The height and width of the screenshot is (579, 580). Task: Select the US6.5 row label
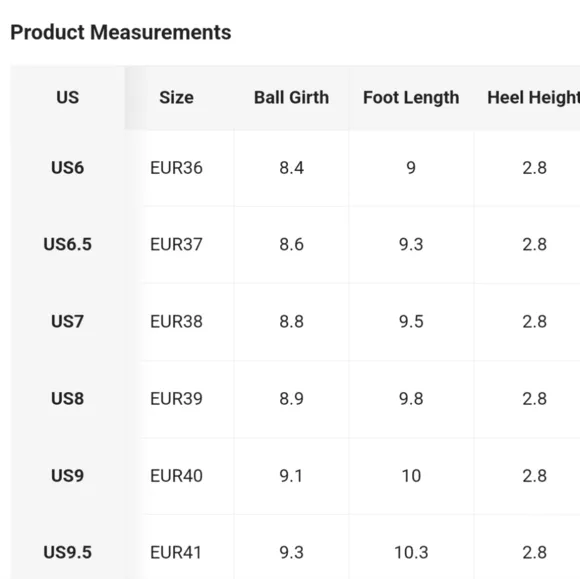tap(68, 245)
